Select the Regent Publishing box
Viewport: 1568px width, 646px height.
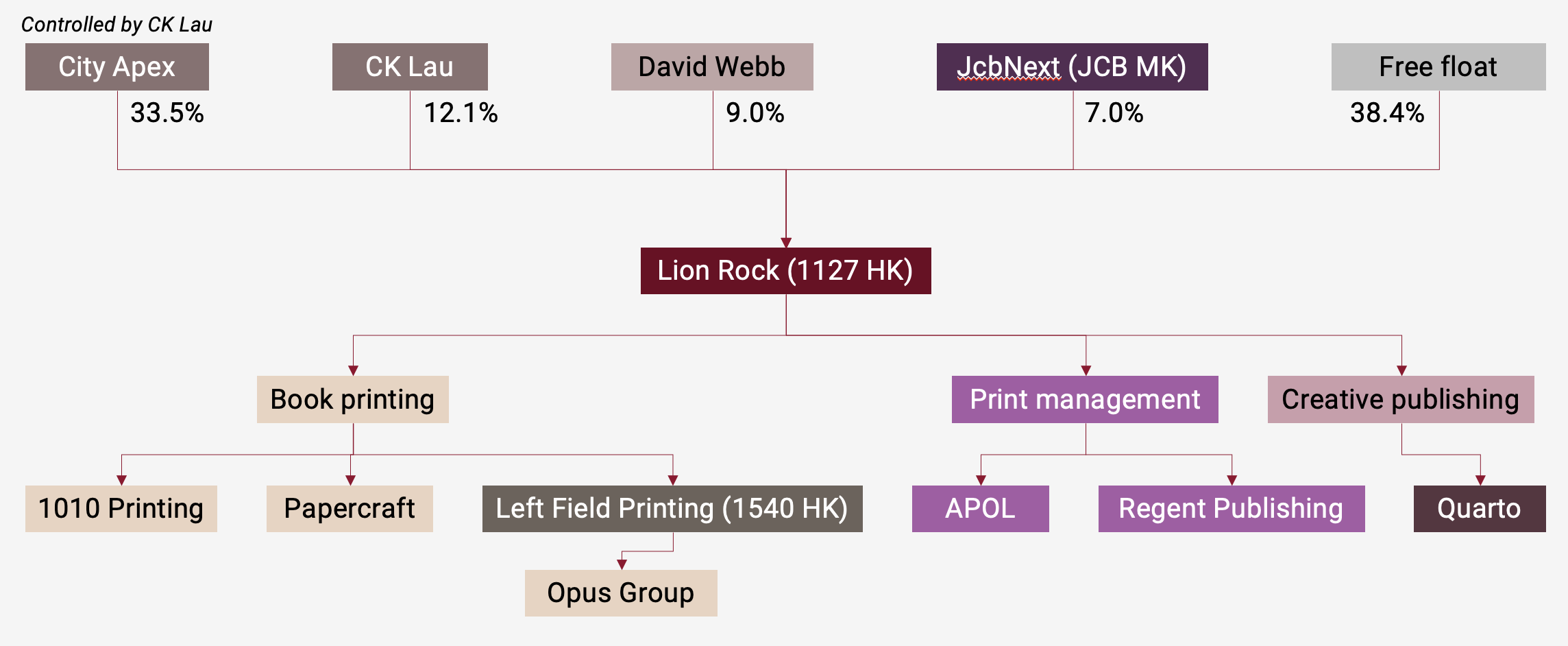pos(1231,509)
